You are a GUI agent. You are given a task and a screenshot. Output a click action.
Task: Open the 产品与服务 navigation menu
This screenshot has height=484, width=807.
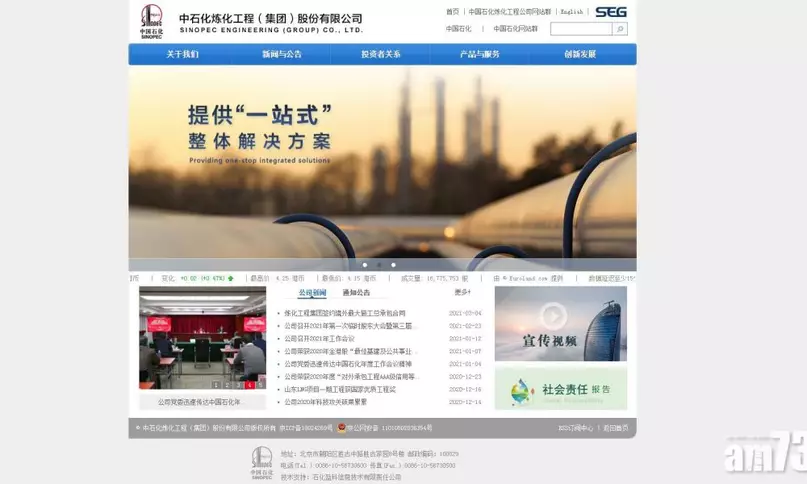pyautogui.click(x=480, y=54)
